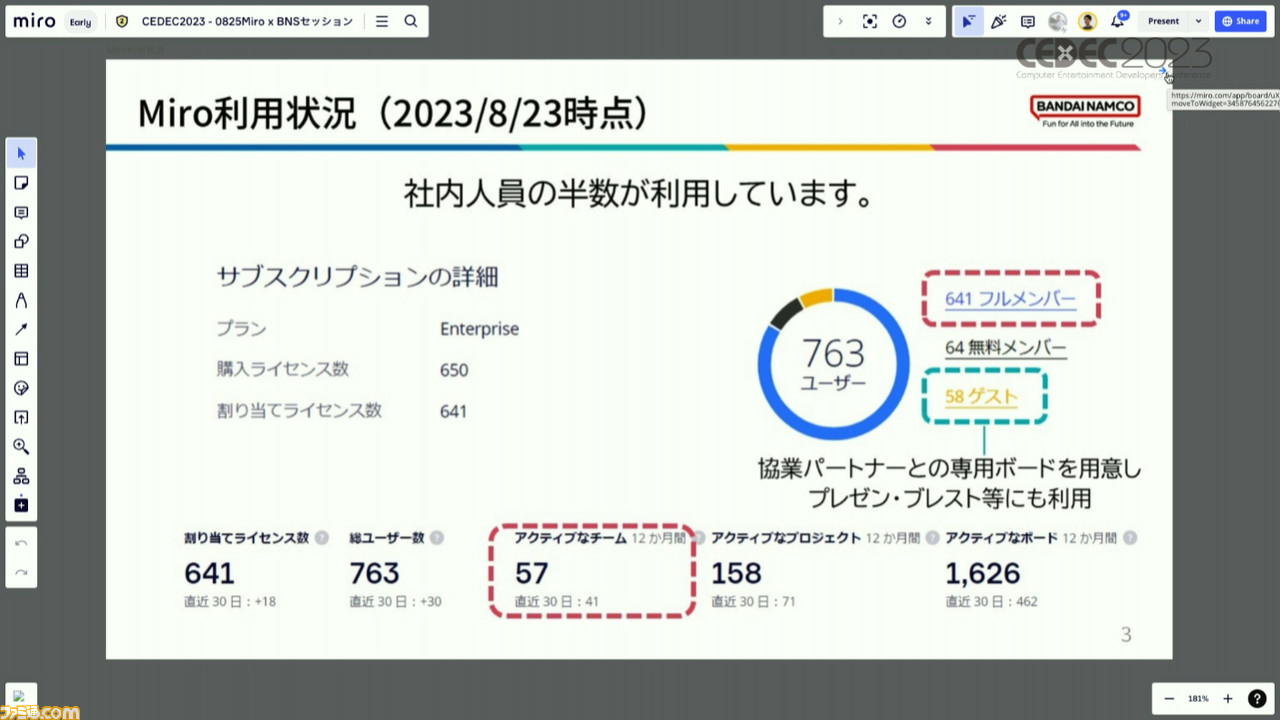Open the Present options dropdown arrow
This screenshot has width=1280, height=720.
click(1198, 21)
